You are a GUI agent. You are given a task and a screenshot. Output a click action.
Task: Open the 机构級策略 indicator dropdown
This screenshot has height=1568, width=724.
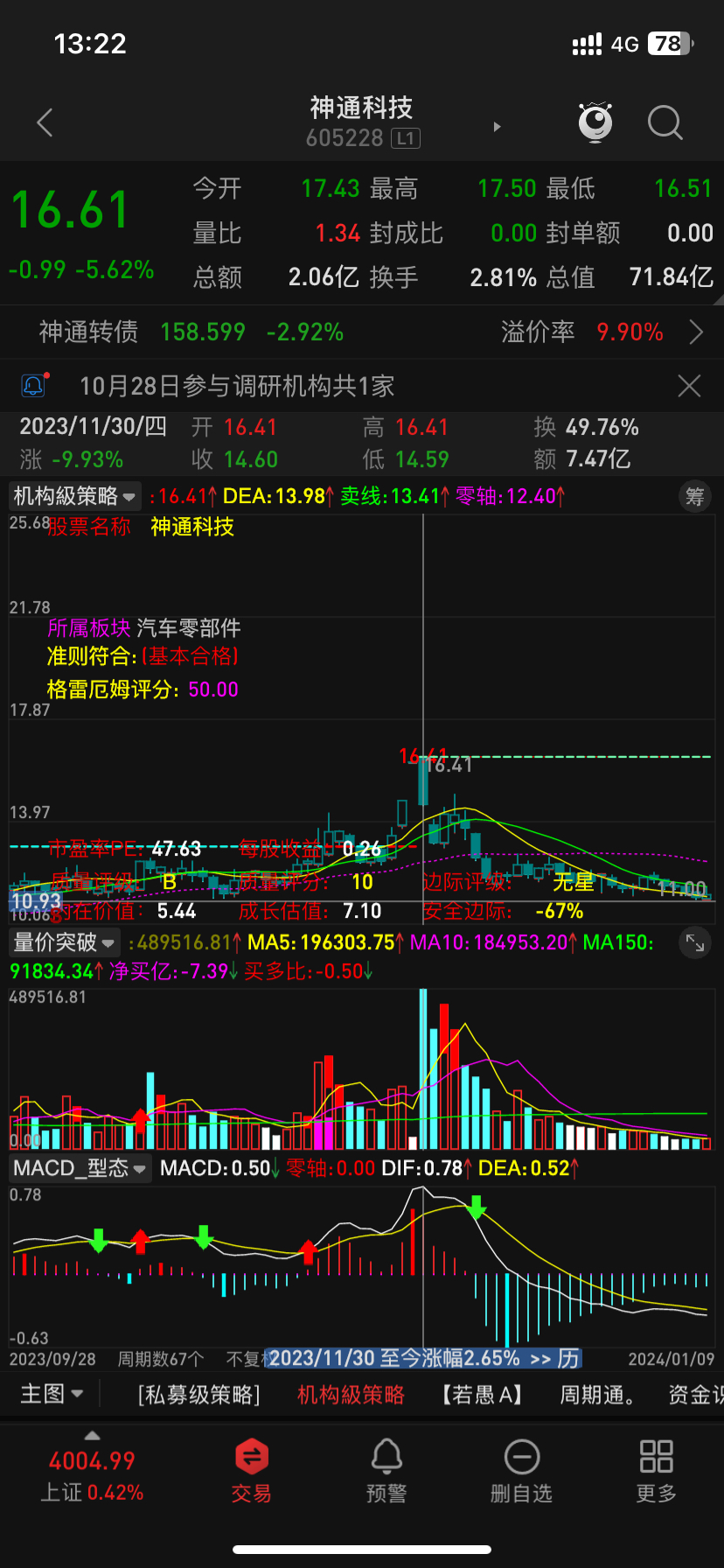pos(75,496)
